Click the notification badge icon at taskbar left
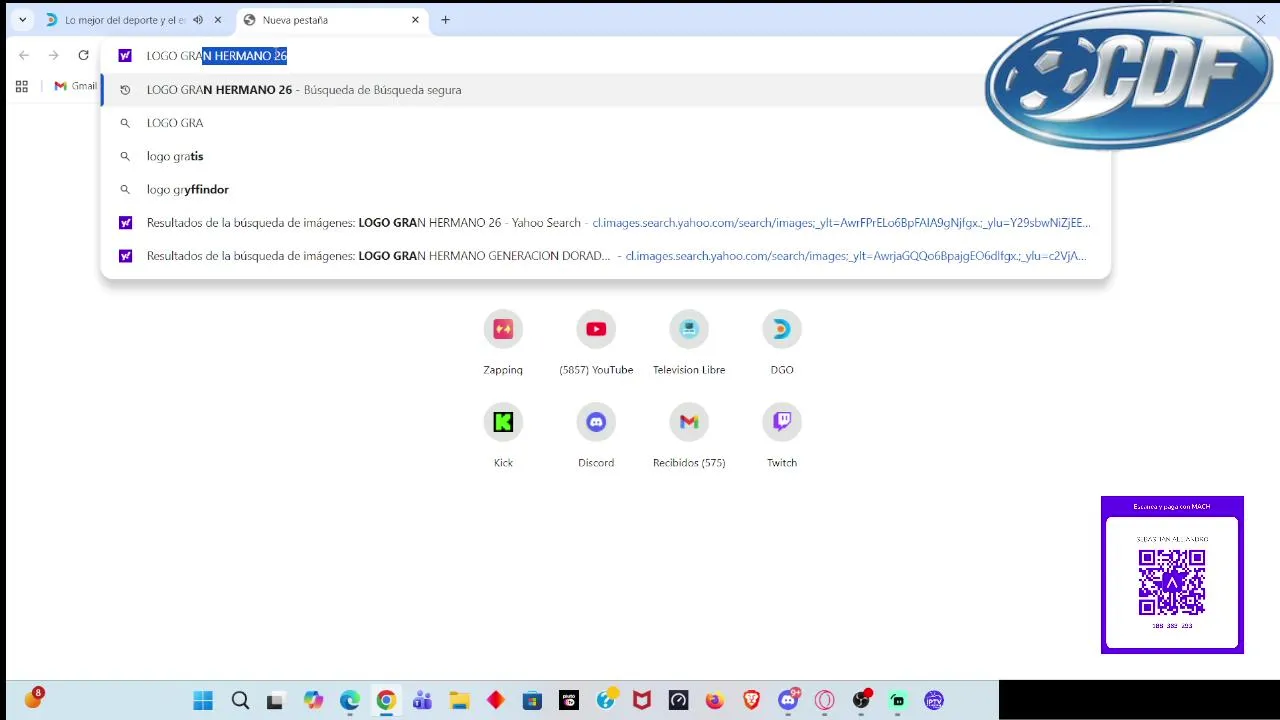The image size is (1280, 720). point(34,698)
